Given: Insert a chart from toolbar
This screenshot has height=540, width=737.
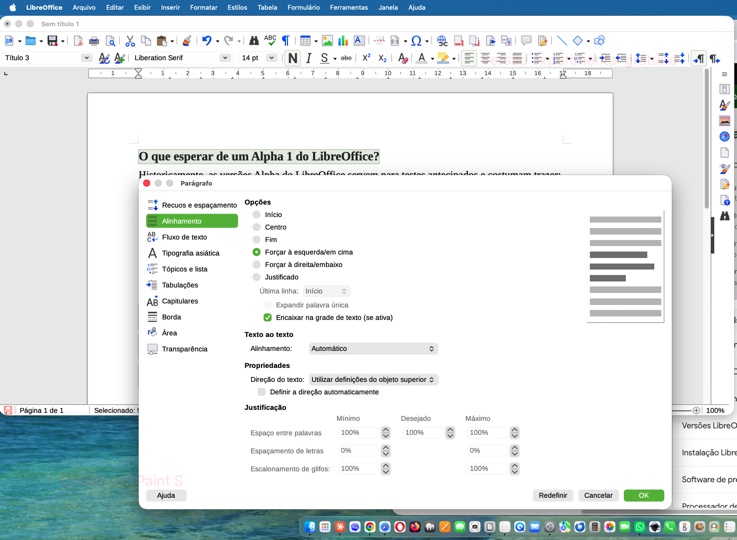Looking at the screenshot, I should [x=343, y=41].
